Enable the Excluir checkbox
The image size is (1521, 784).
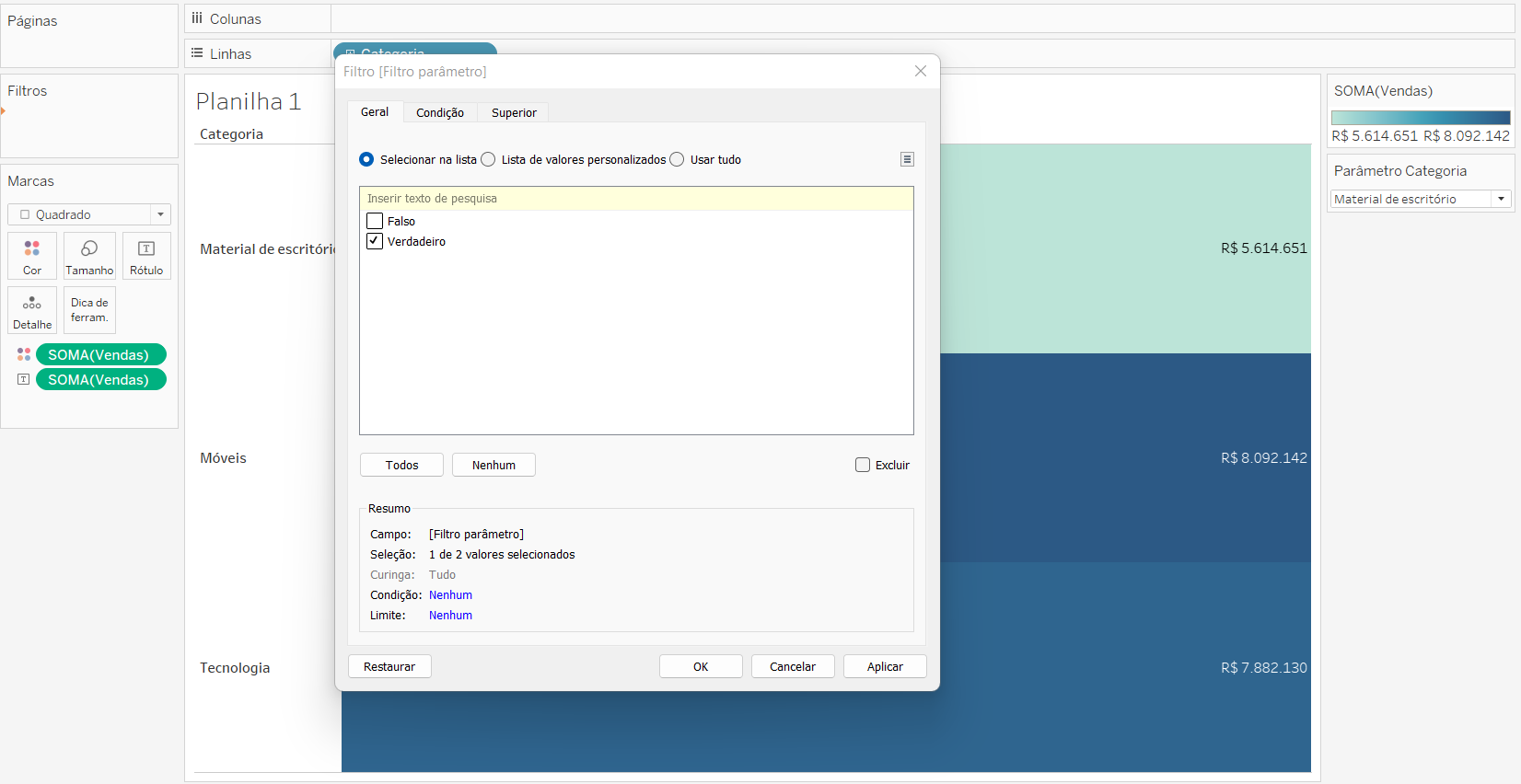(x=863, y=465)
